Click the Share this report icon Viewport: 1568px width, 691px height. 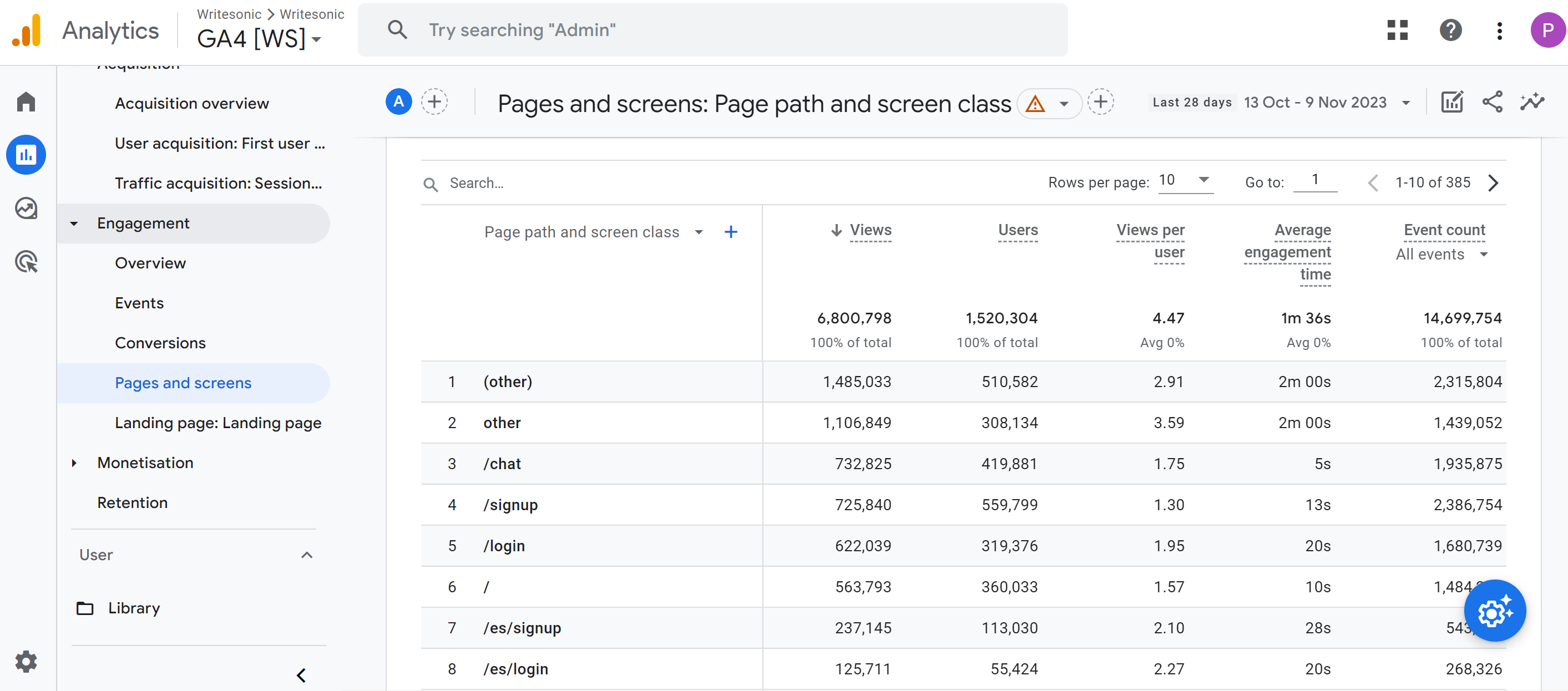click(x=1492, y=101)
